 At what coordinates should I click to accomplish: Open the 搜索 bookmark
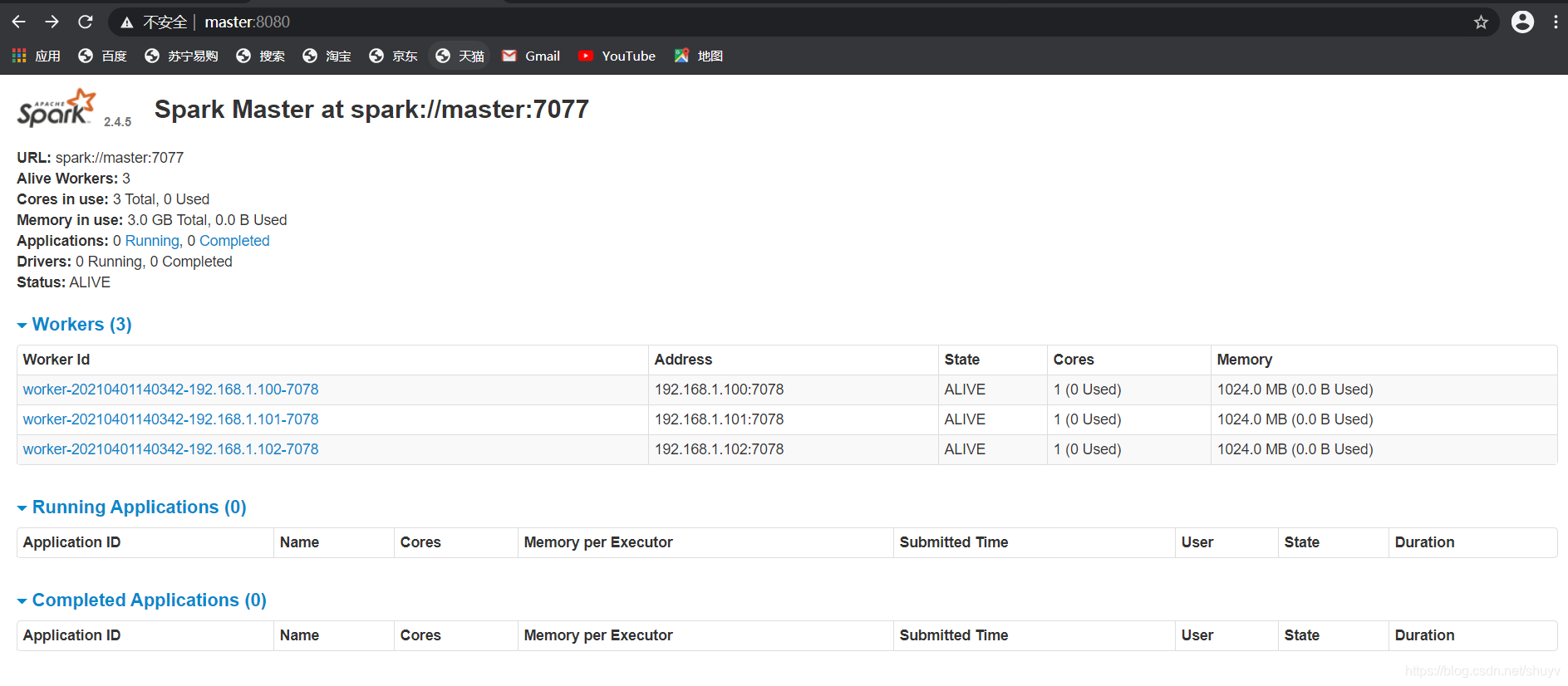click(260, 56)
